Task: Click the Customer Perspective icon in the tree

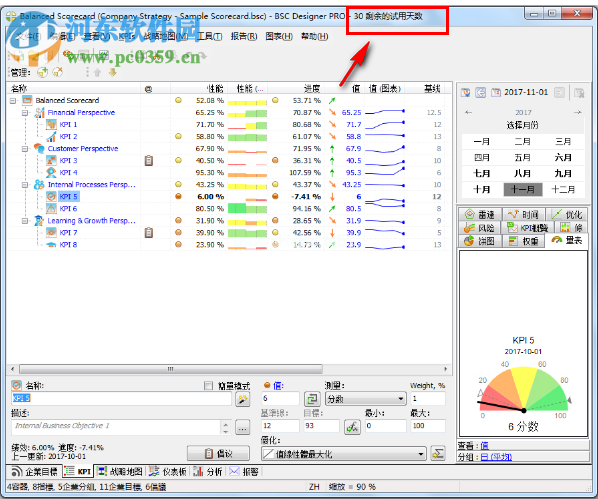Action: 39,148
